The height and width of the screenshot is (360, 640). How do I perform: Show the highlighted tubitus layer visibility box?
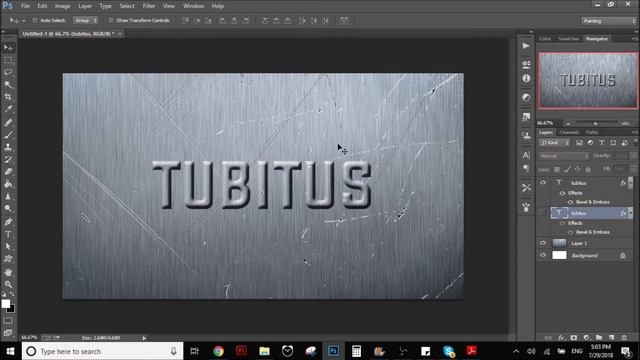543,213
